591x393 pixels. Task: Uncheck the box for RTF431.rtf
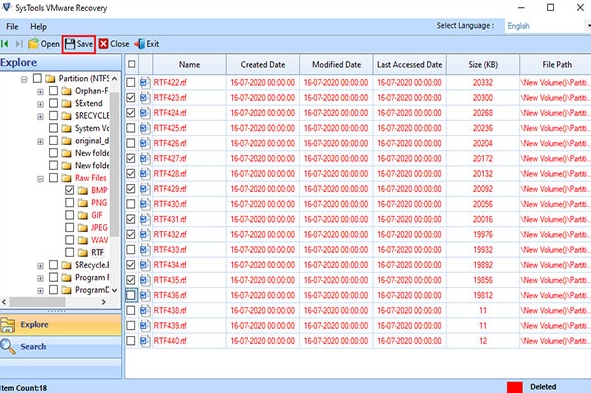pos(131,219)
